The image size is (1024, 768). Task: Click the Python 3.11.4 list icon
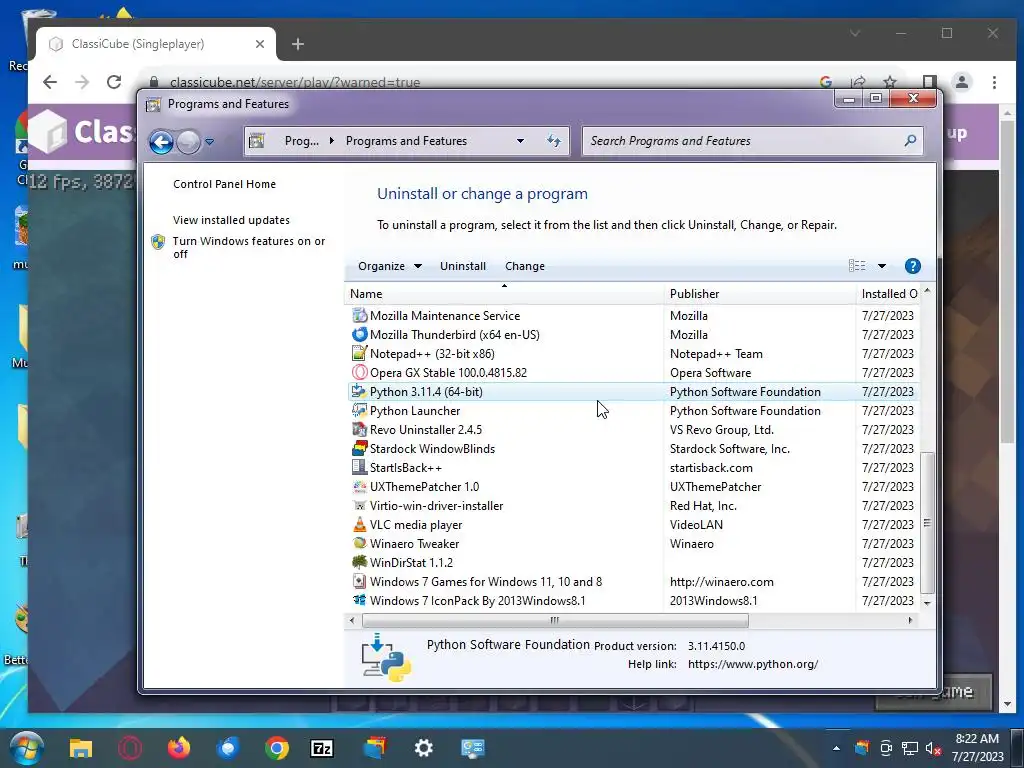(359, 391)
